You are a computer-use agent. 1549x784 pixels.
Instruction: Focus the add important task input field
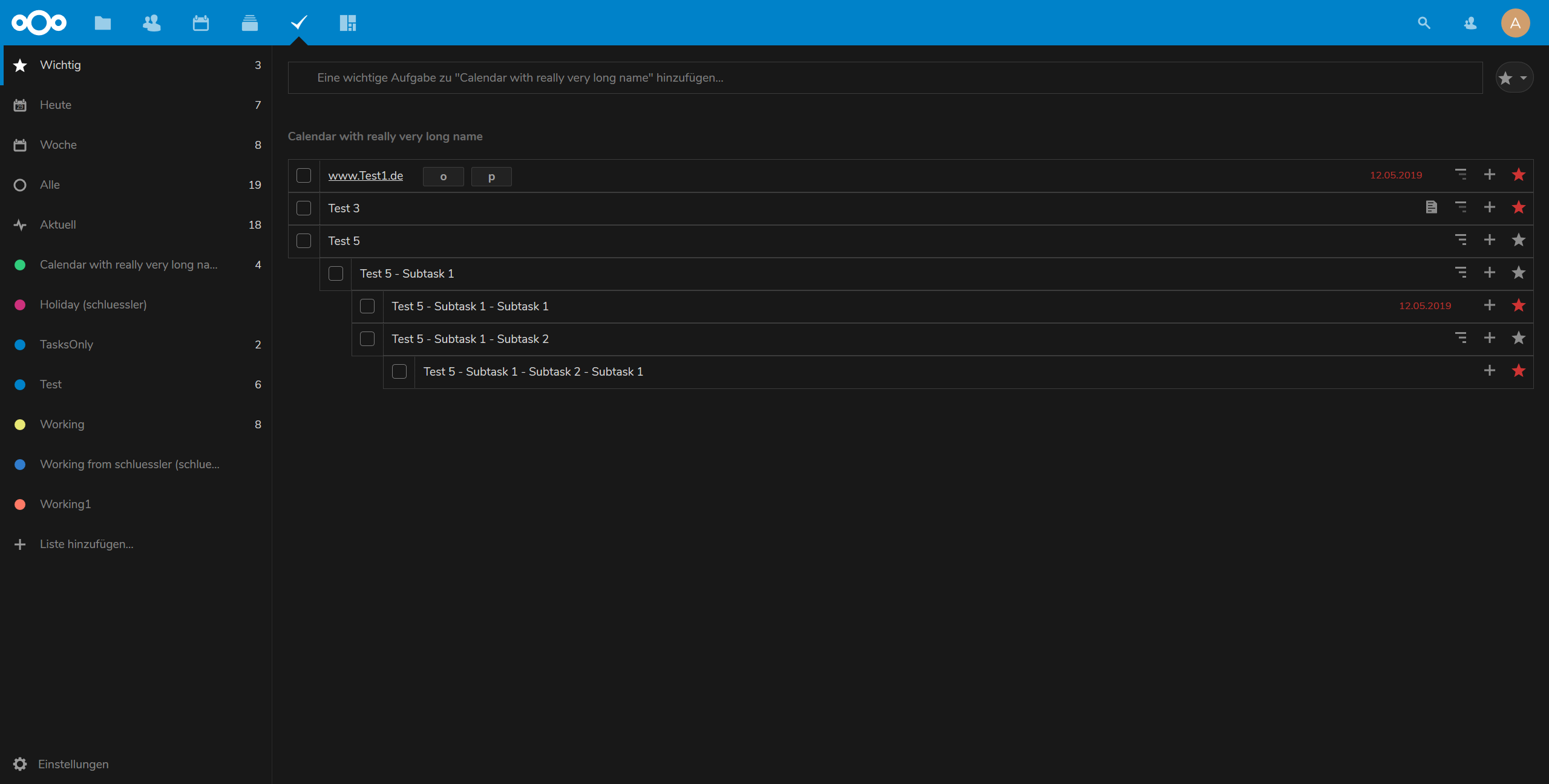[885, 77]
